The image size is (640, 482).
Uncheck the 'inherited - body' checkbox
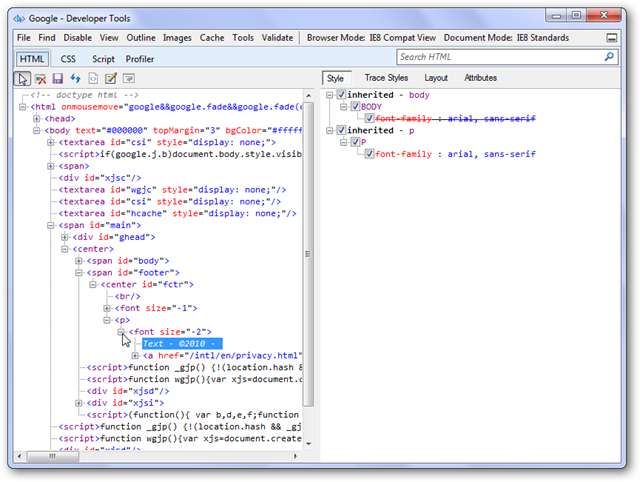click(342, 95)
